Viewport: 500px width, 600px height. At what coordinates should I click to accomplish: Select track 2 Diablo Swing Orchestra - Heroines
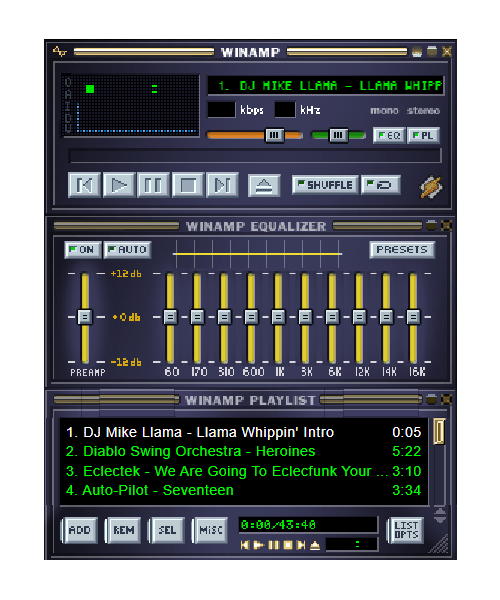point(244,452)
